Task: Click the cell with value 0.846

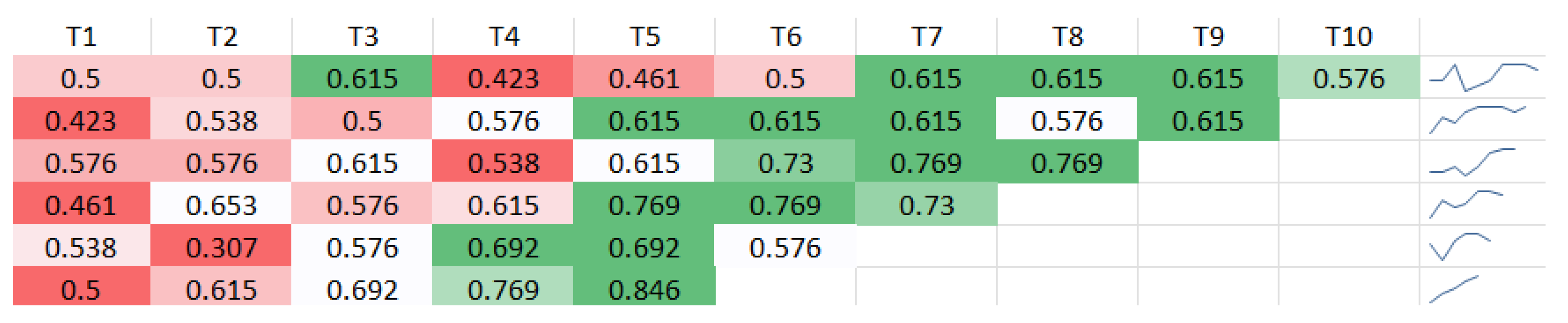Action: tap(644, 289)
